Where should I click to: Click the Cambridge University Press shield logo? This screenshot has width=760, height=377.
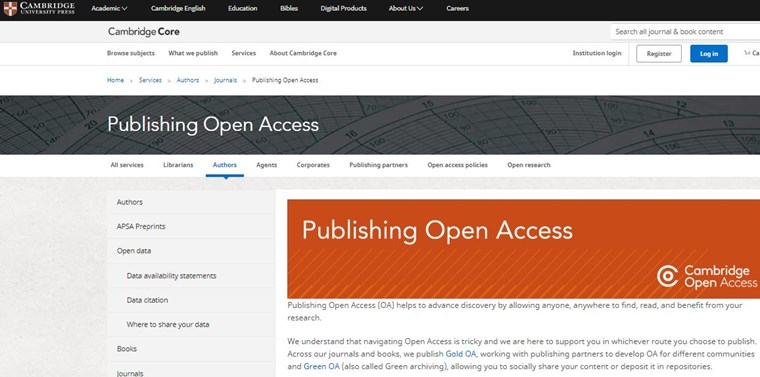coord(10,9)
